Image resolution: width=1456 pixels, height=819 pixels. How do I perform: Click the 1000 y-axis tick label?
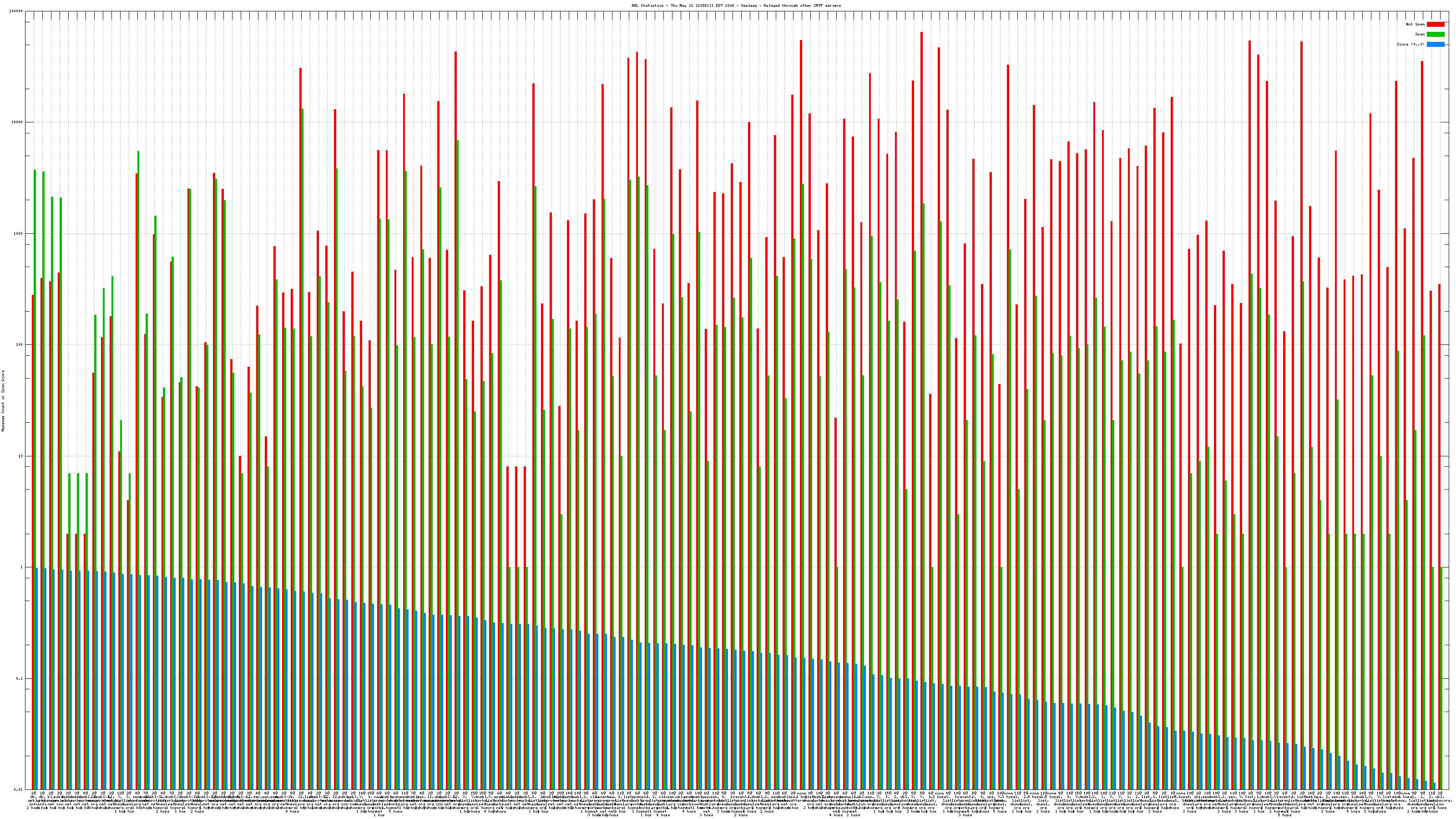coord(18,234)
